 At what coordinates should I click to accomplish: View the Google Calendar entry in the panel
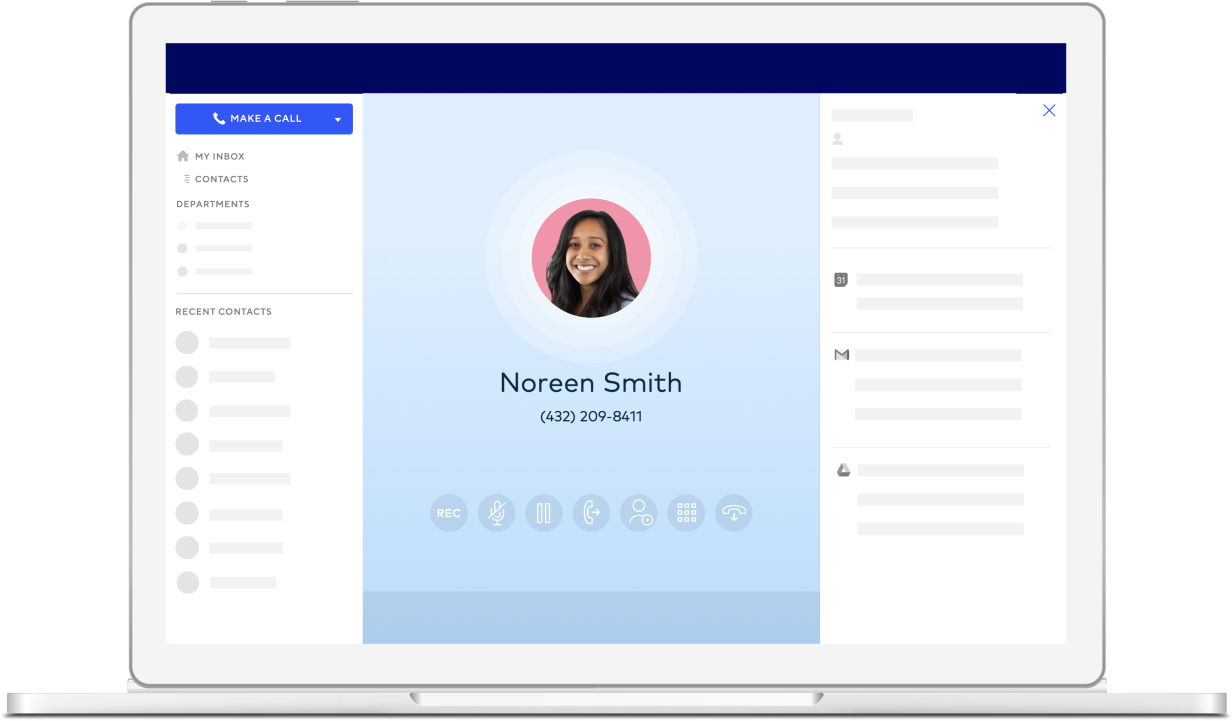[840, 279]
